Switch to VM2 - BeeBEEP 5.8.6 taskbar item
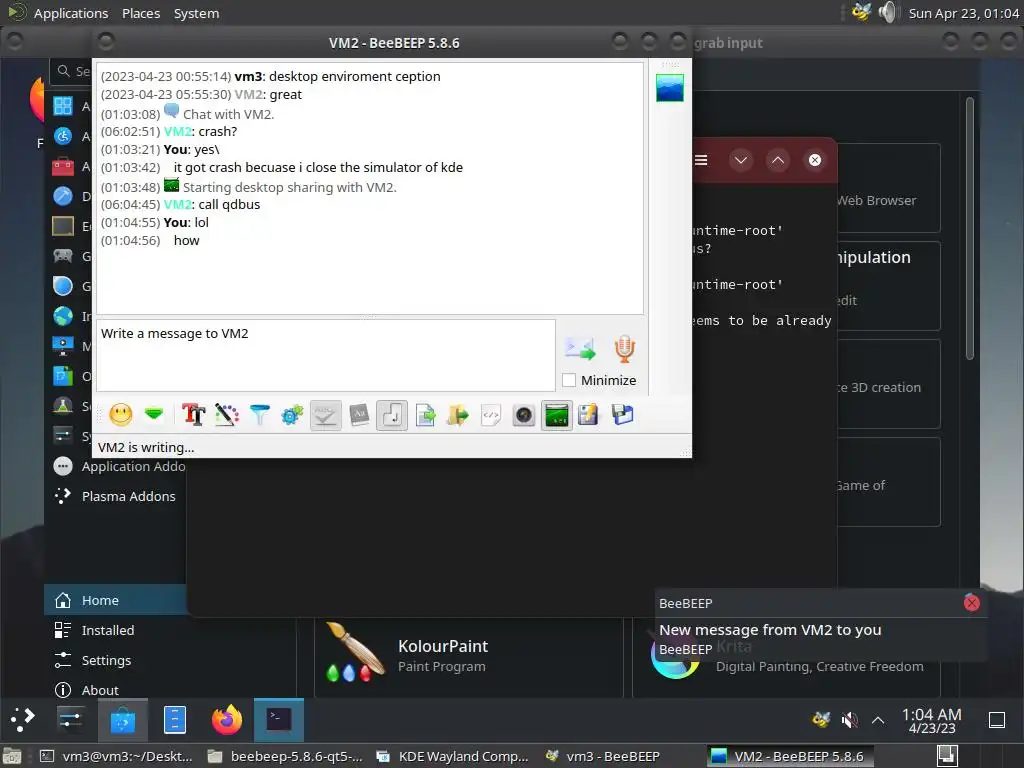The width and height of the screenshot is (1024, 768). pyautogui.click(x=789, y=756)
